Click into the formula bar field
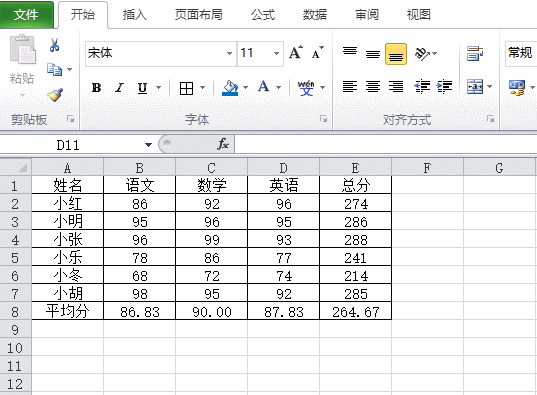The image size is (537, 395). click(x=386, y=144)
